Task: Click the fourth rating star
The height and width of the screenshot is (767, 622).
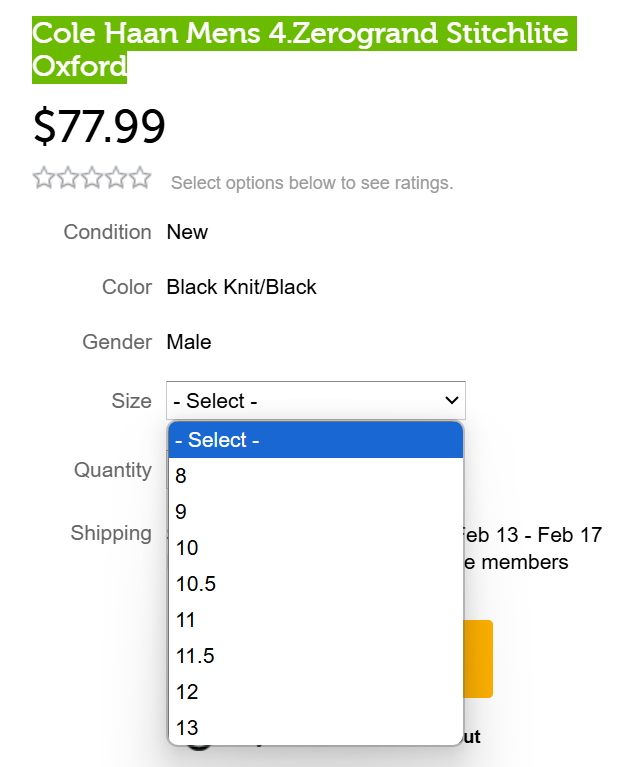Action: pos(116,179)
